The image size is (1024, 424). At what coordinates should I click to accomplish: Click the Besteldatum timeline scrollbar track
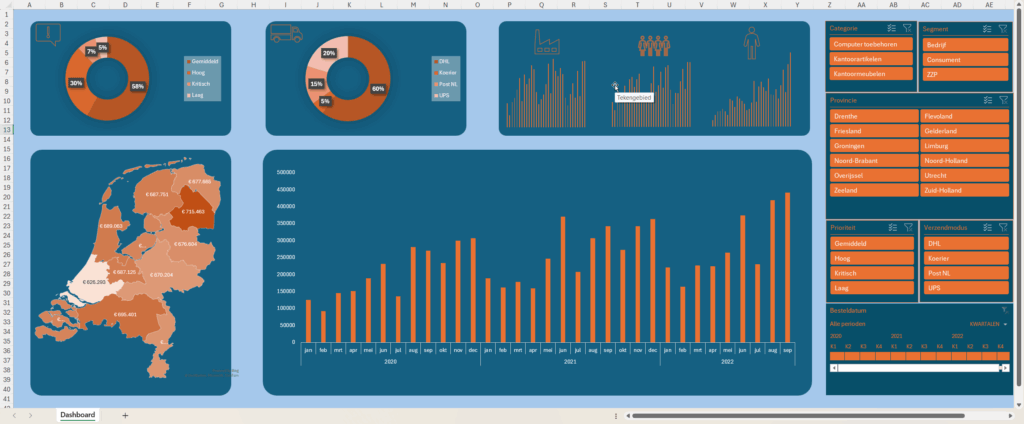(x=918, y=368)
